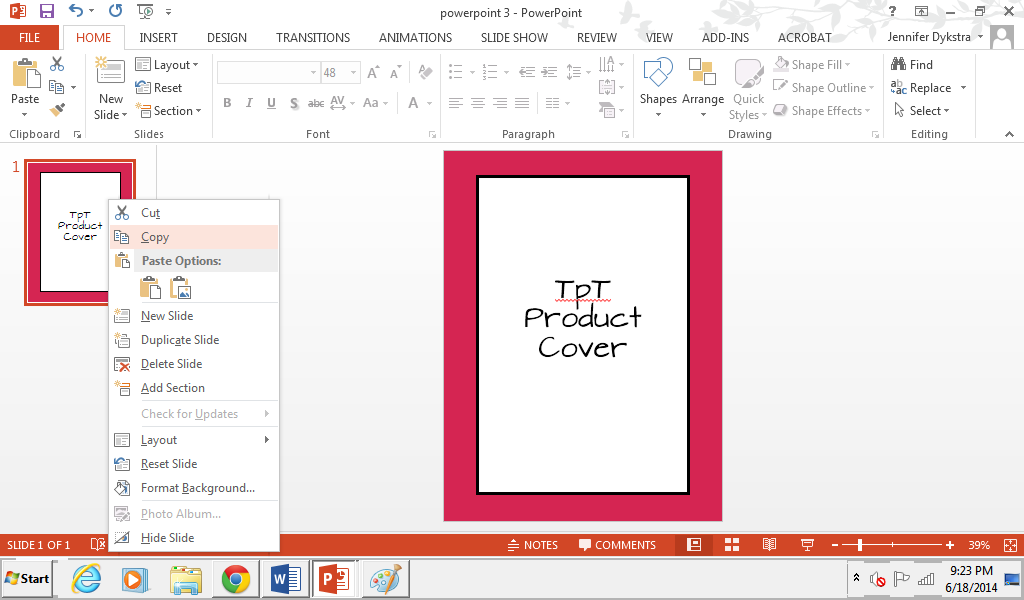Image resolution: width=1024 pixels, height=600 pixels.
Task: Toggle Bold formatting
Action: click(x=227, y=103)
